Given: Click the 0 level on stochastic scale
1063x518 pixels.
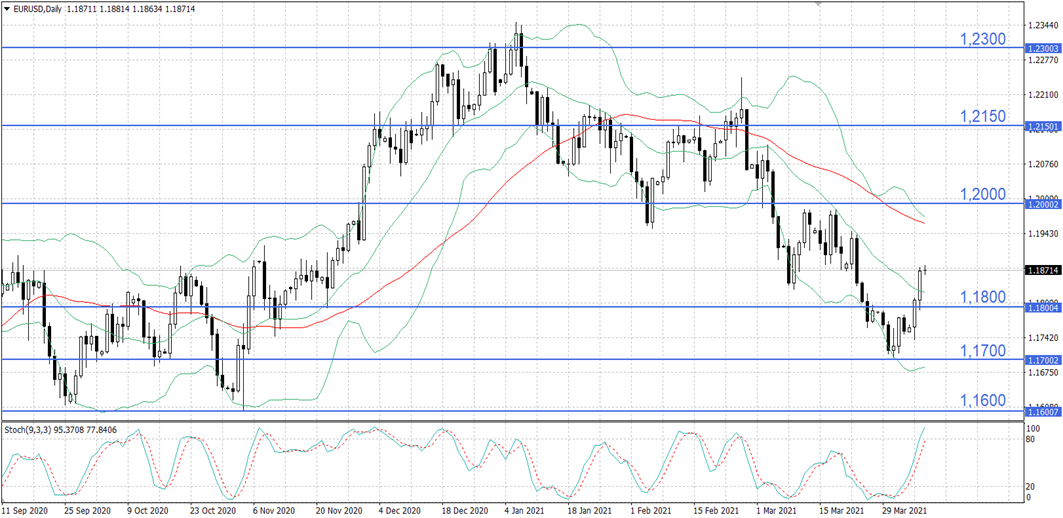Looking at the screenshot, I should 1029,497.
